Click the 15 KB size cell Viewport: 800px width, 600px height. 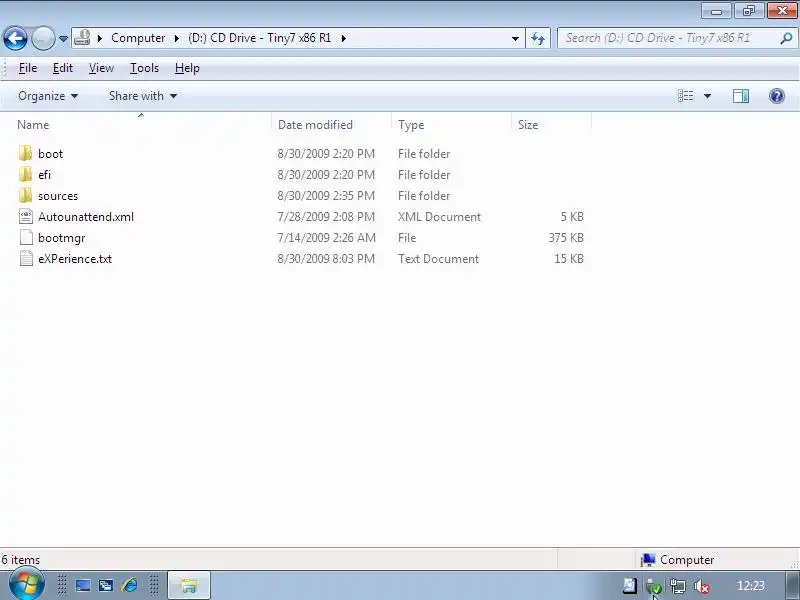[569, 259]
